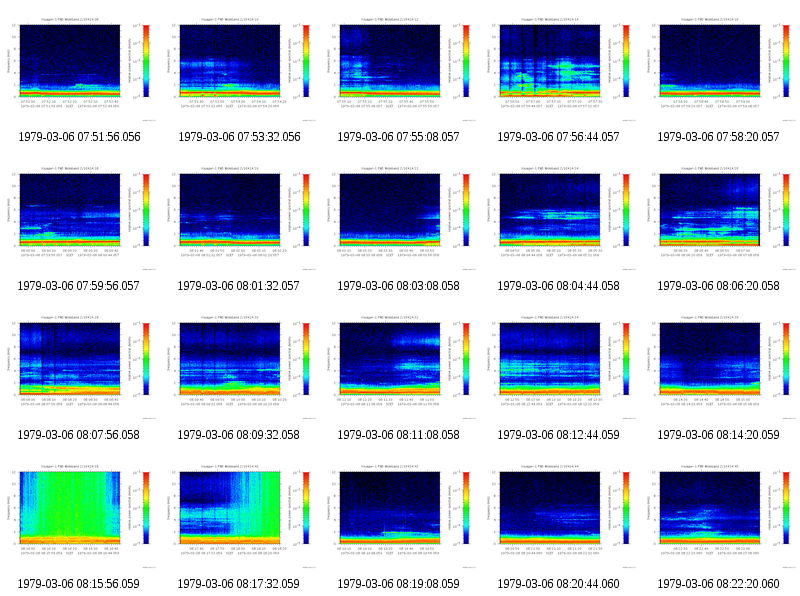Viewport: 800px width, 596px height.
Task: Open the 08:14:20.059 spectrogram thumbnail
Action: (x=719, y=367)
